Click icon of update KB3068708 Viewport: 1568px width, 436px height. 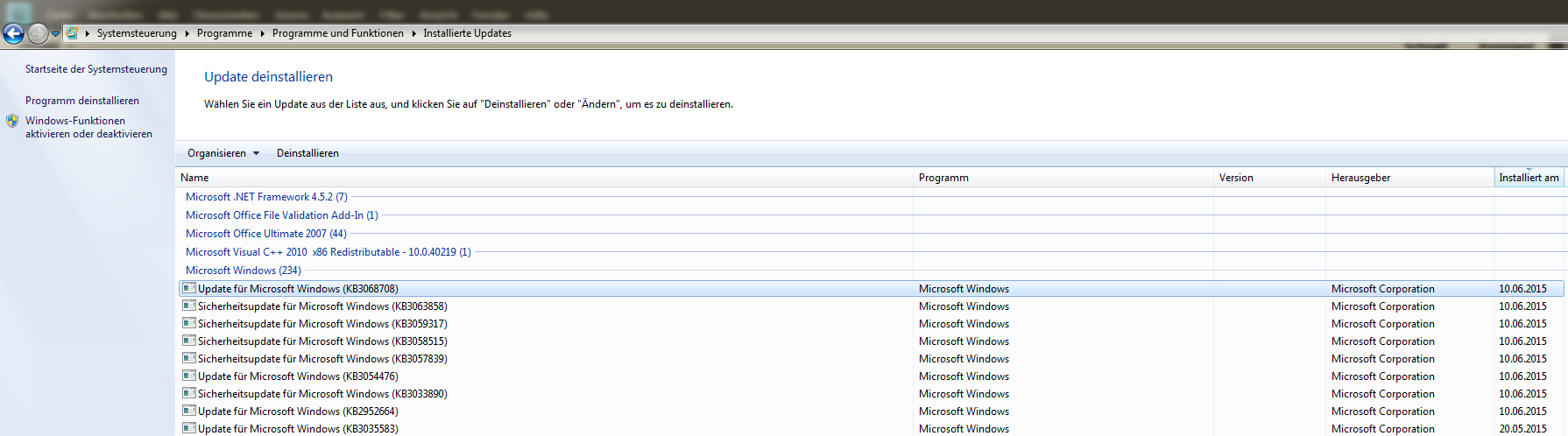[x=189, y=288]
